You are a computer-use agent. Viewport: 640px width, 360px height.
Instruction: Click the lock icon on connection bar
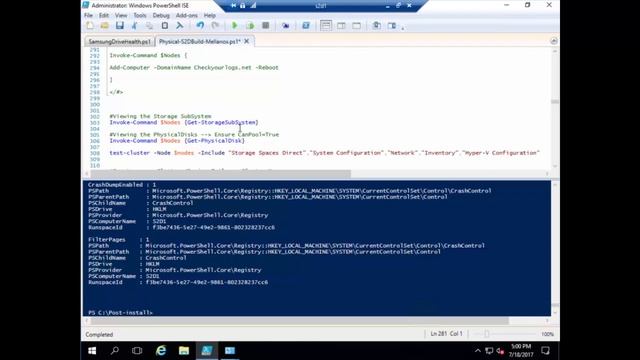click(x=243, y=5)
